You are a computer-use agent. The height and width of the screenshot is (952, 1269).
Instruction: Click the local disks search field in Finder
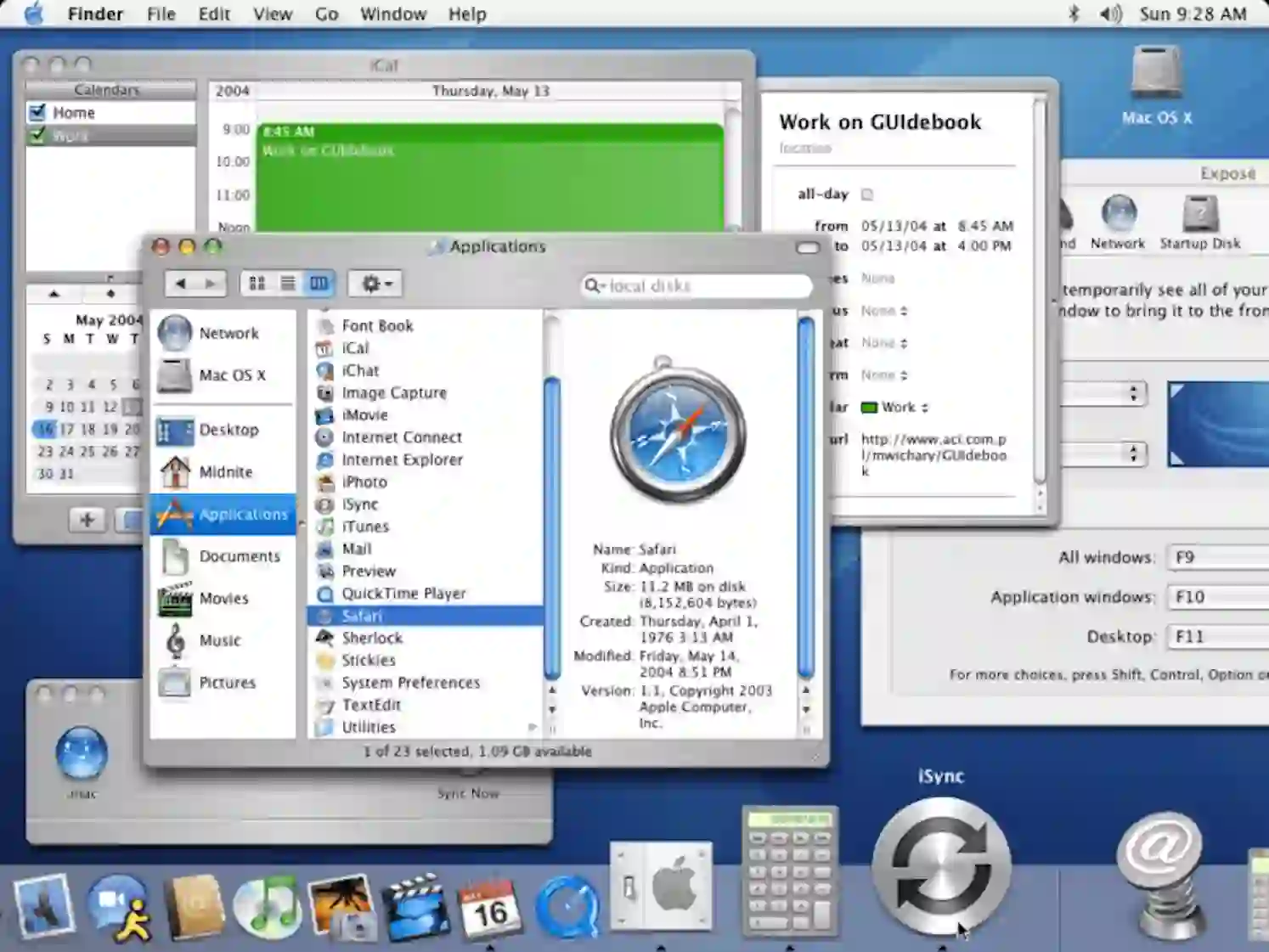[695, 286]
